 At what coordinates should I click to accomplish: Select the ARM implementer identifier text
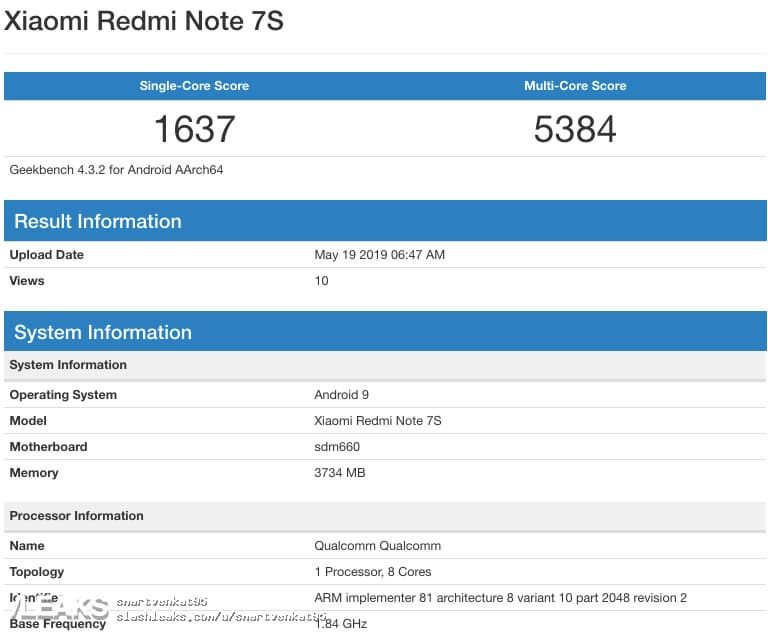(501, 597)
